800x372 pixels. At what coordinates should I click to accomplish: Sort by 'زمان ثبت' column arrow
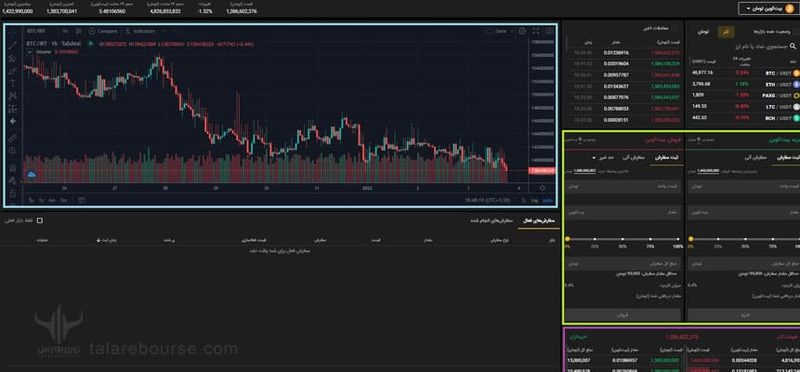(x=98, y=239)
